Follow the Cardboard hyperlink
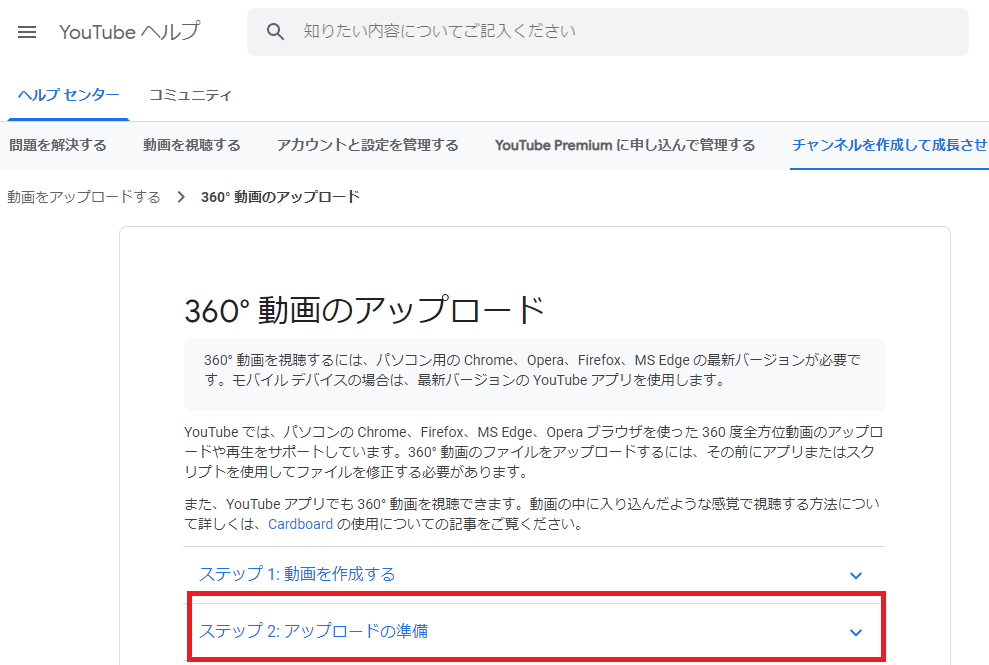Viewport: 989px width, 665px height. tap(300, 523)
